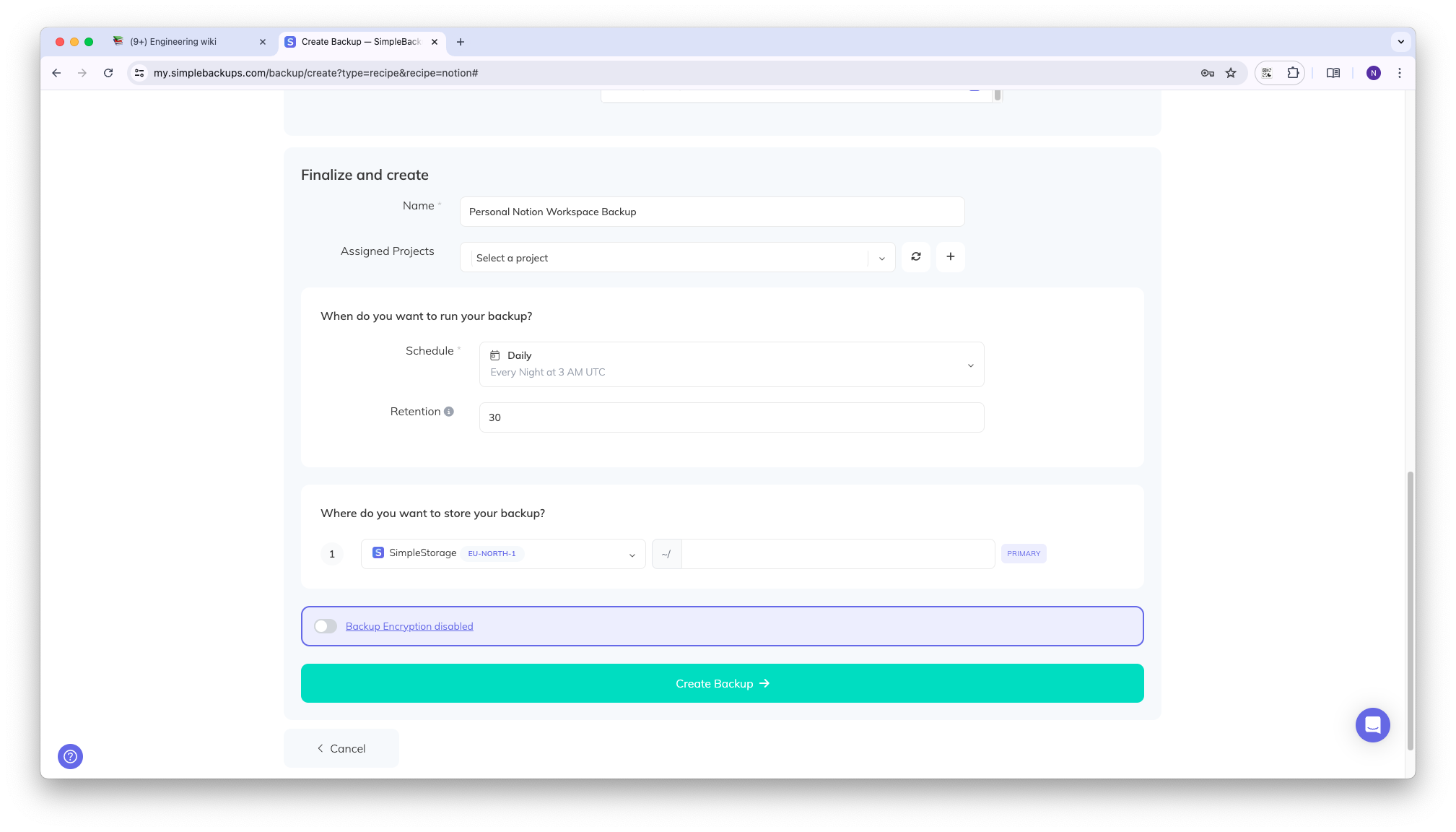Click the Cancel link below the form
Screen dimensions: 1456x832
(341, 748)
